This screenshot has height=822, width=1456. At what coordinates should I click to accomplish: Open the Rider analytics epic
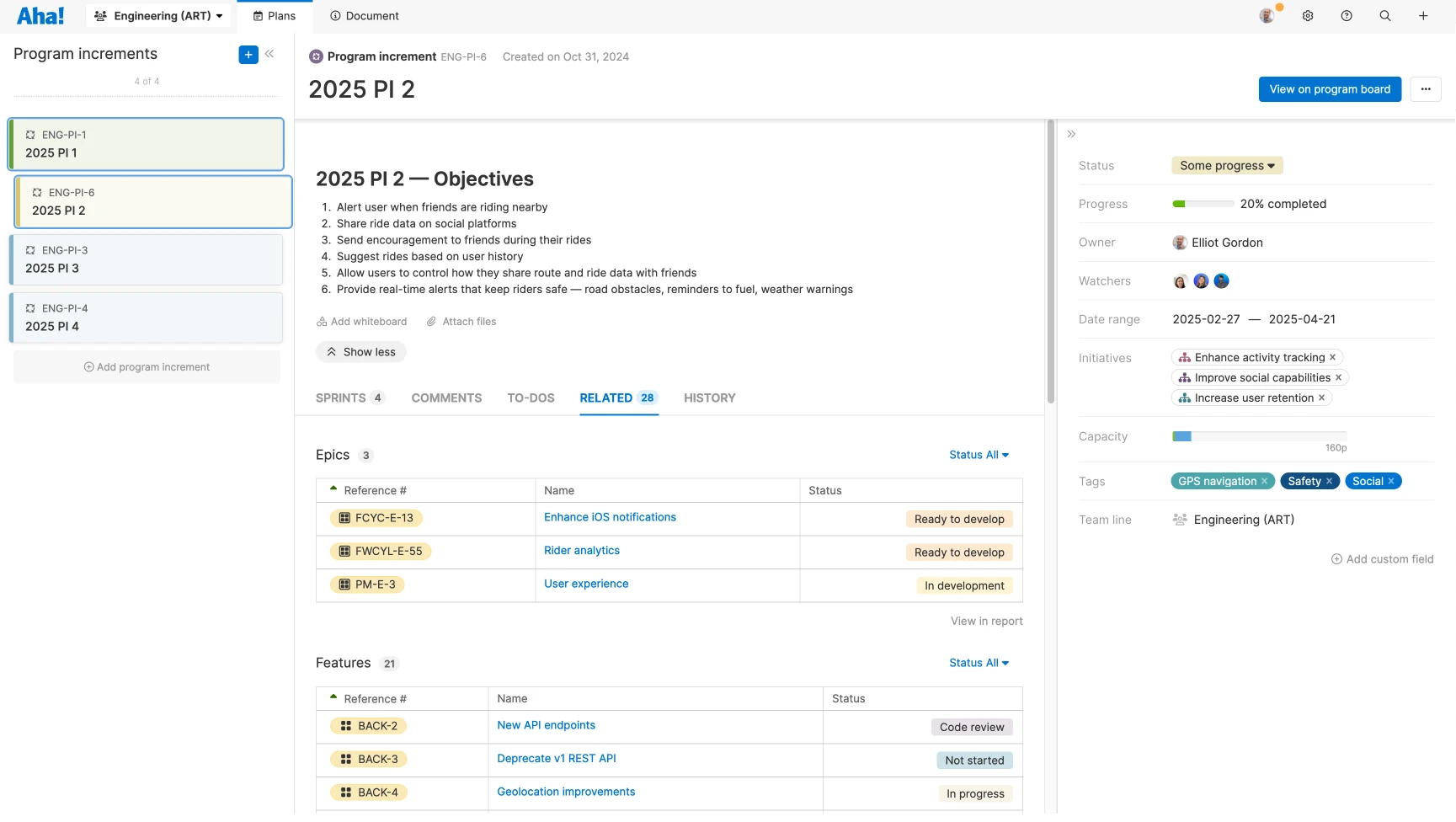click(x=582, y=550)
